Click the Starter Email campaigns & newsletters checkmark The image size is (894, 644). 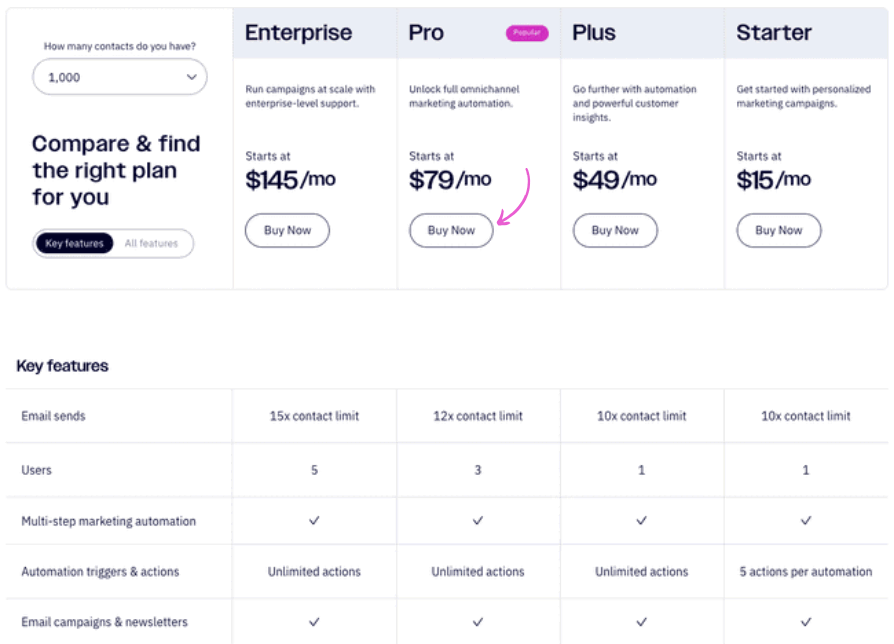click(x=806, y=622)
